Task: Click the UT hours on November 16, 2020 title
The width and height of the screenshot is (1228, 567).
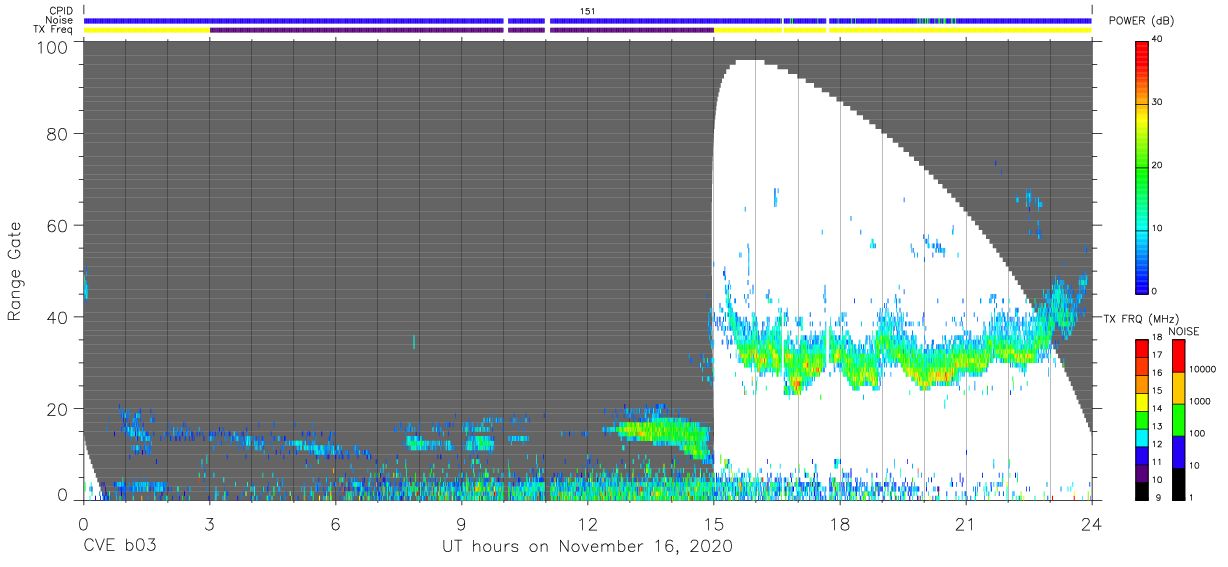Action: pyautogui.click(x=588, y=547)
